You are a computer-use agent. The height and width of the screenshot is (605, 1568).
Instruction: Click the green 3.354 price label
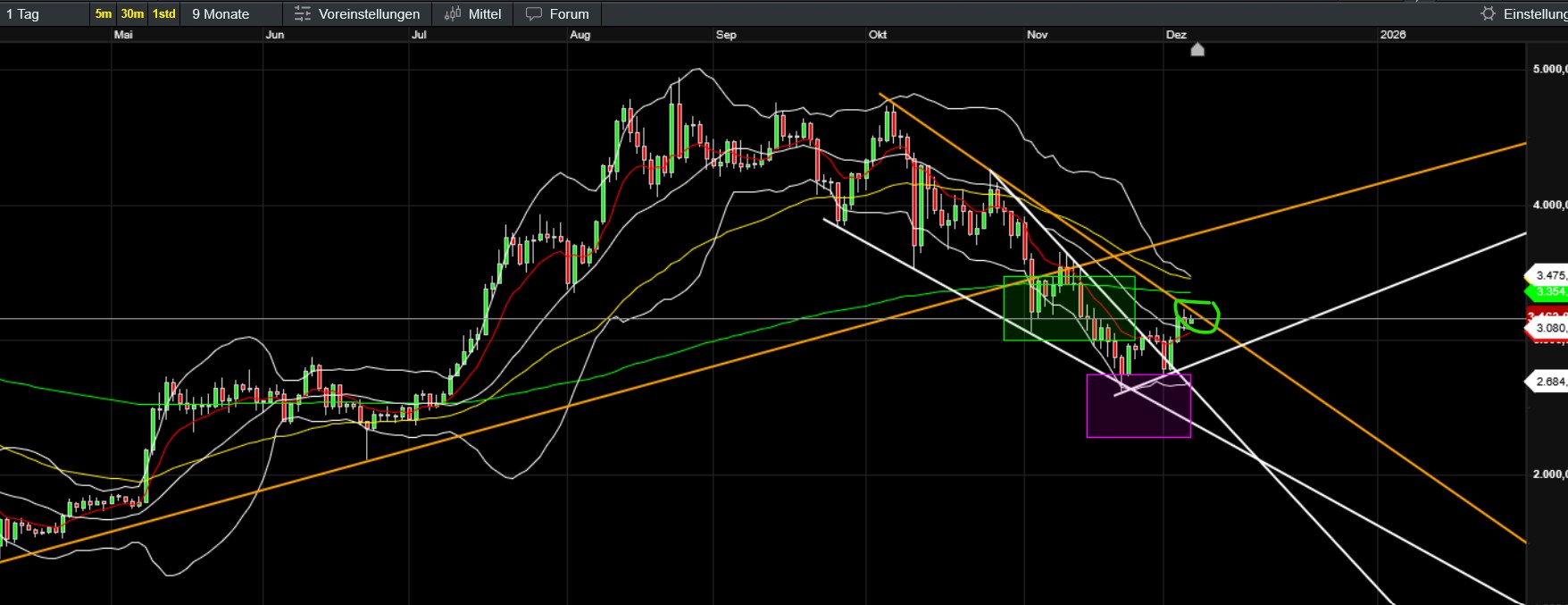point(1547,291)
